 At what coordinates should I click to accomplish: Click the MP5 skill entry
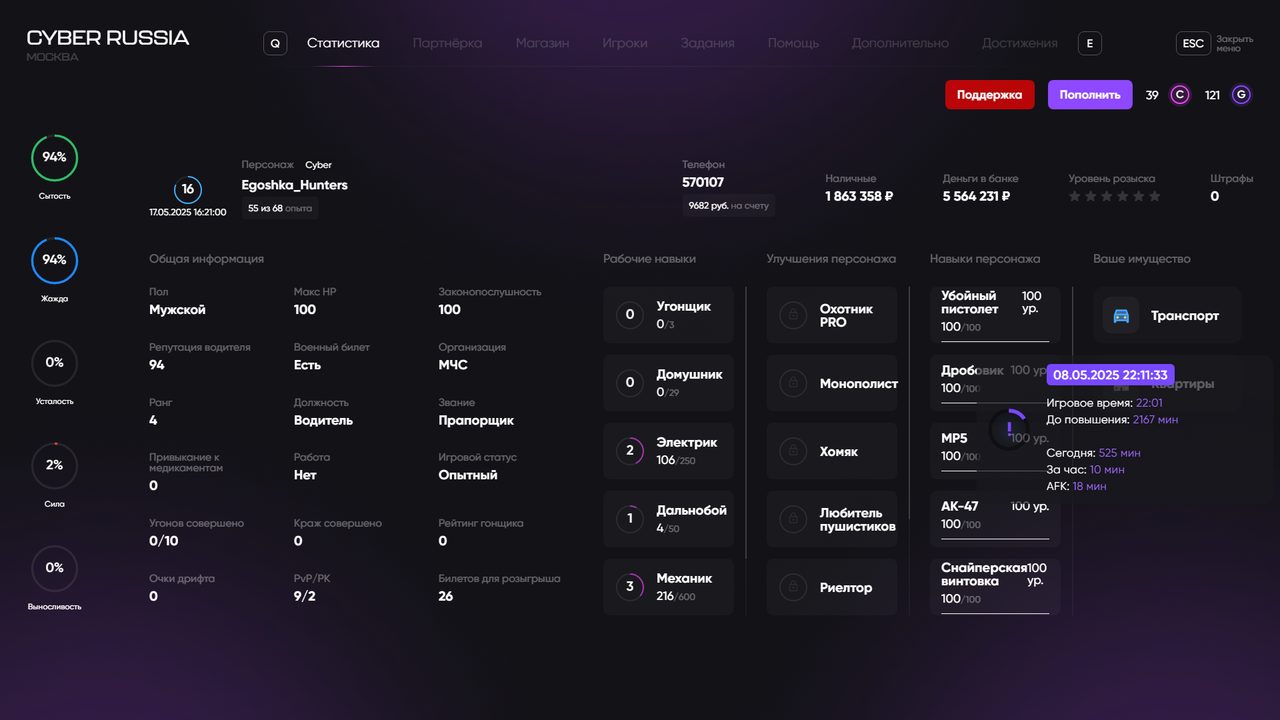[995, 450]
